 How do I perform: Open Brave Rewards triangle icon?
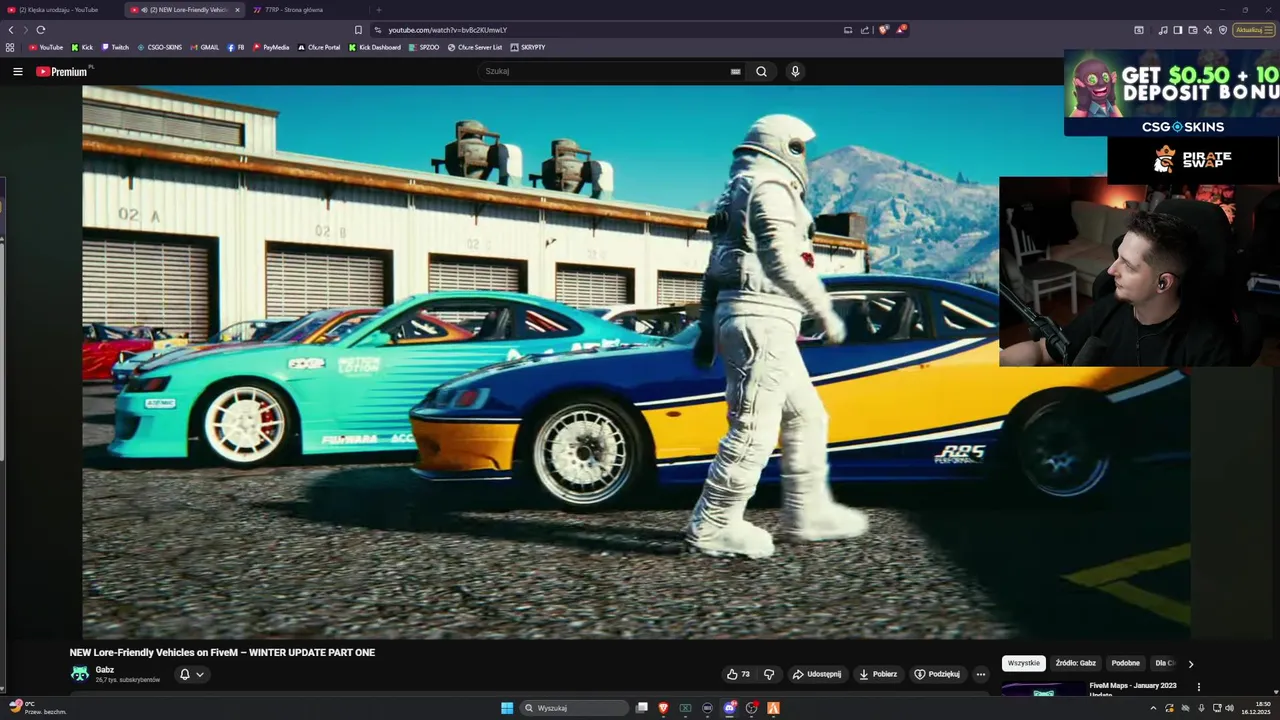(901, 30)
